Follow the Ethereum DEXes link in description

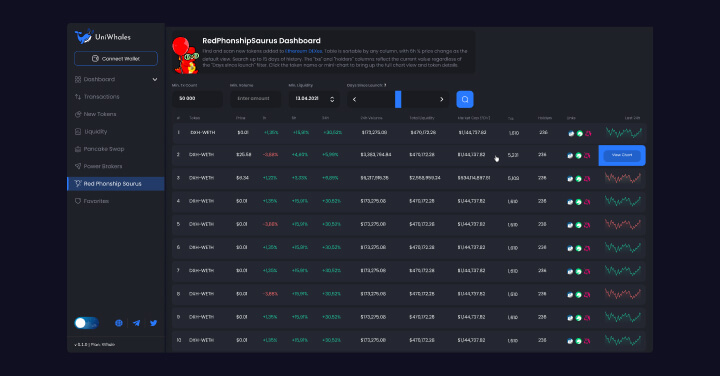tap(304, 51)
